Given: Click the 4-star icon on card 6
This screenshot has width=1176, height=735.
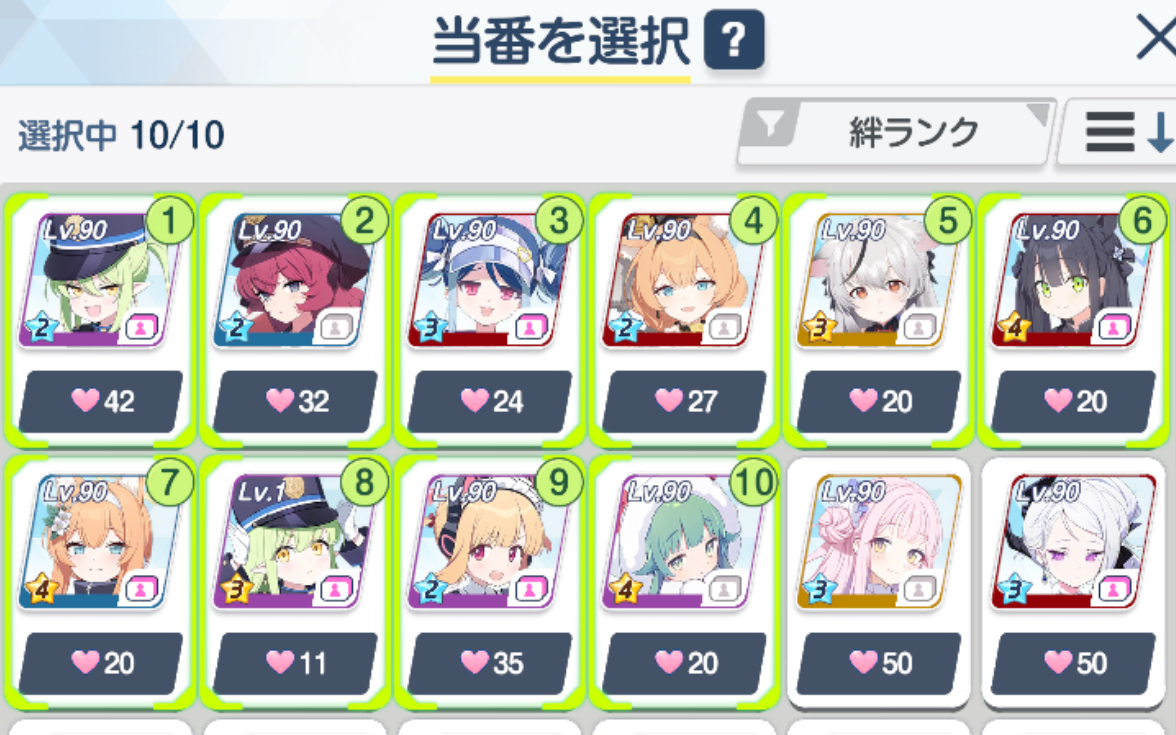Looking at the screenshot, I should point(1013,327).
